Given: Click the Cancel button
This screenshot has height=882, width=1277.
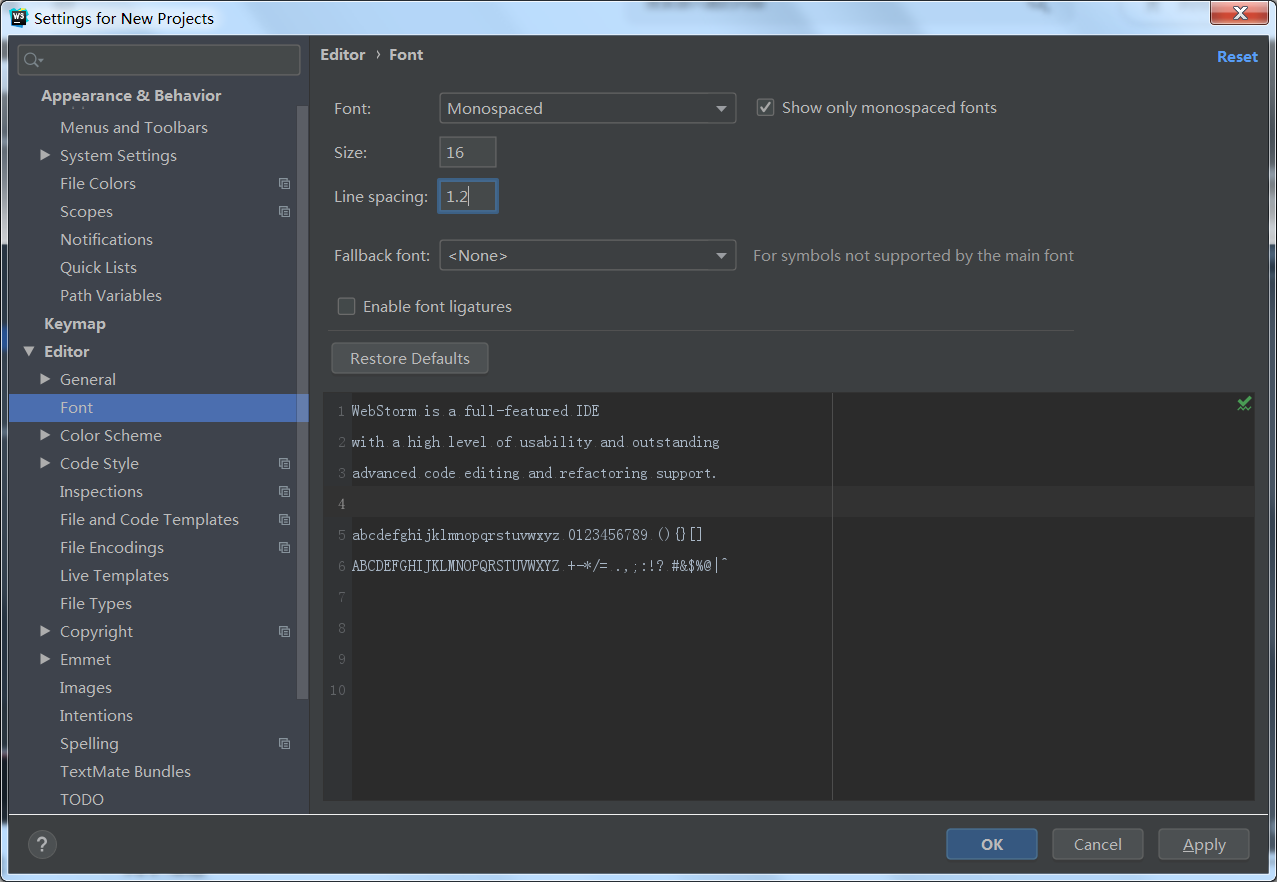Looking at the screenshot, I should [x=1098, y=844].
